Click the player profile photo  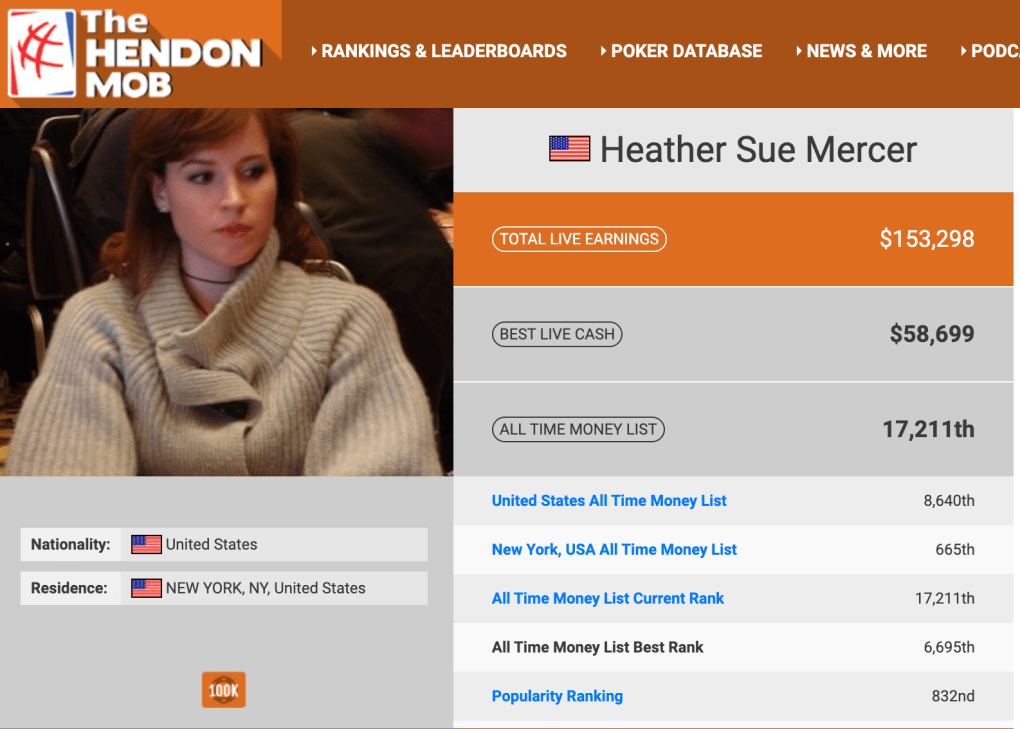click(x=226, y=292)
